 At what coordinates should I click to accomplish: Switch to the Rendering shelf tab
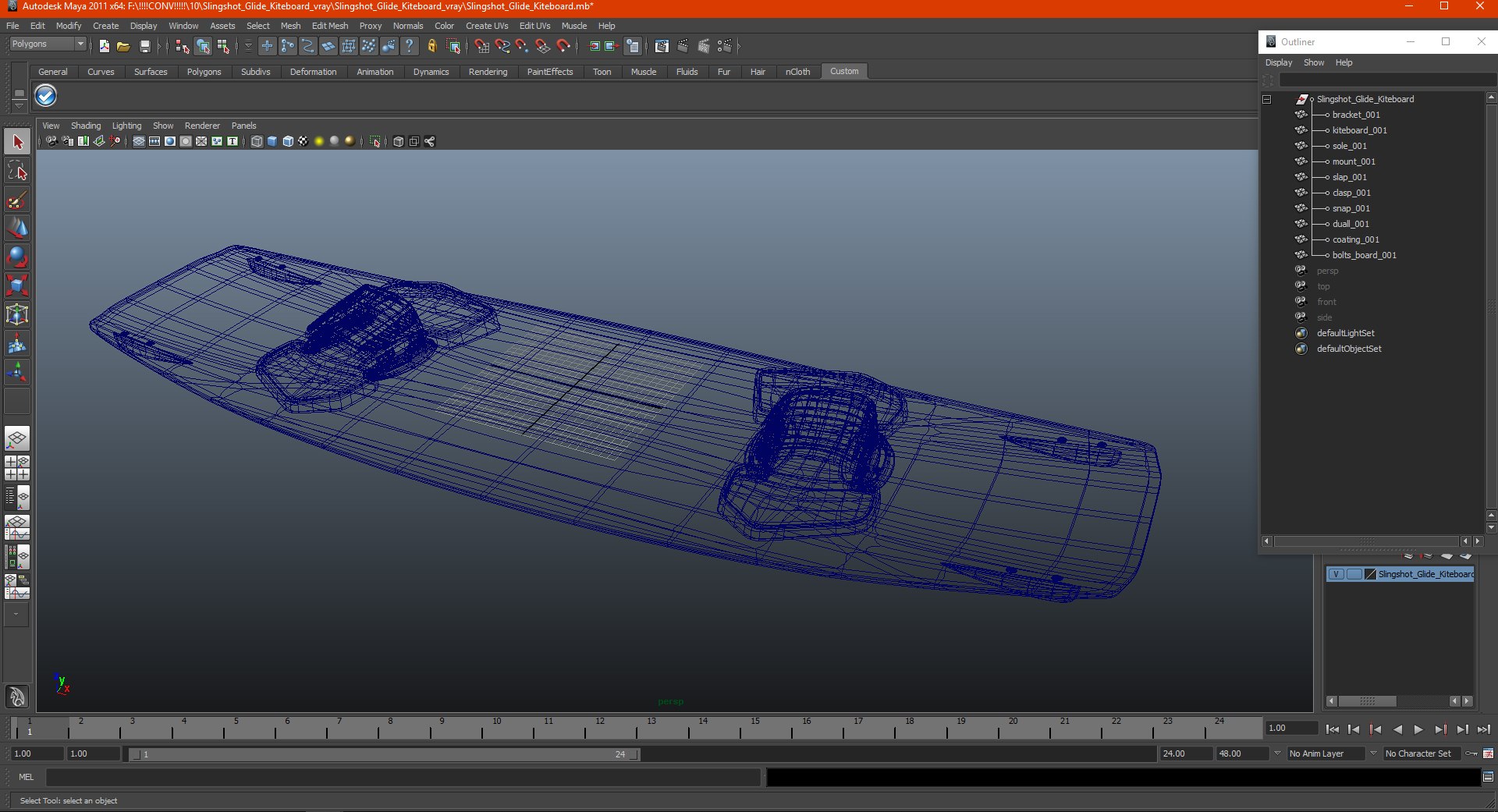click(x=488, y=72)
